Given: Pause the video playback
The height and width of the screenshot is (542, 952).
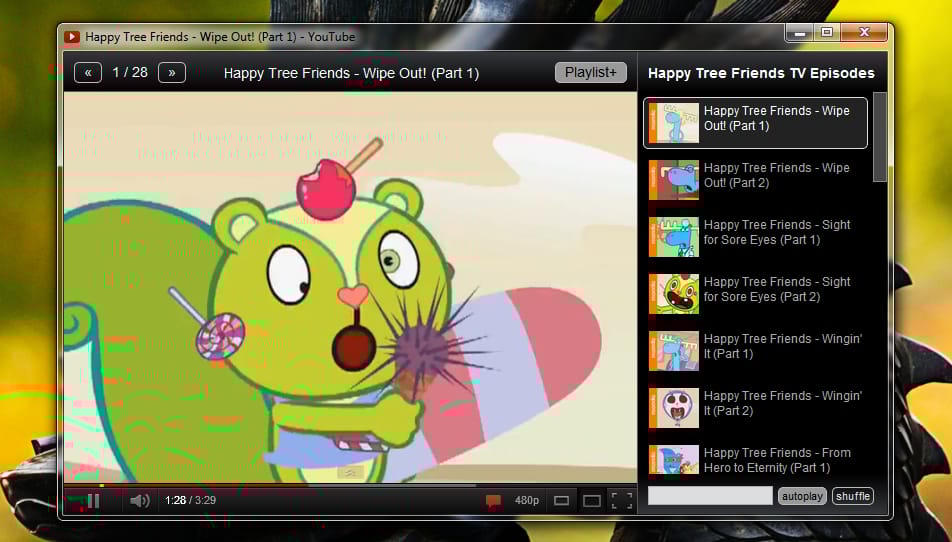Looking at the screenshot, I should coord(93,501).
